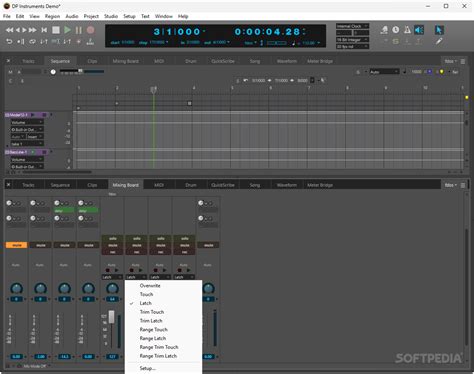Switch to the Drum tab in the lower panel

point(191,185)
